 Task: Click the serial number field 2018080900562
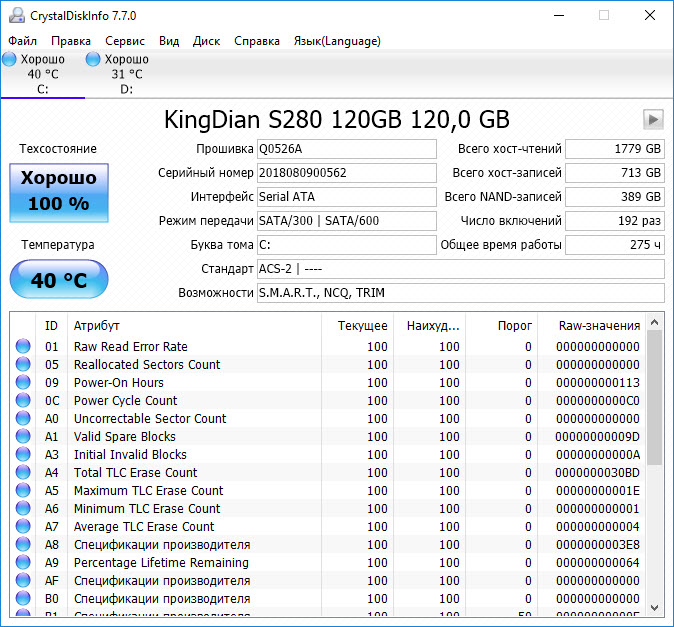click(x=346, y=173)
